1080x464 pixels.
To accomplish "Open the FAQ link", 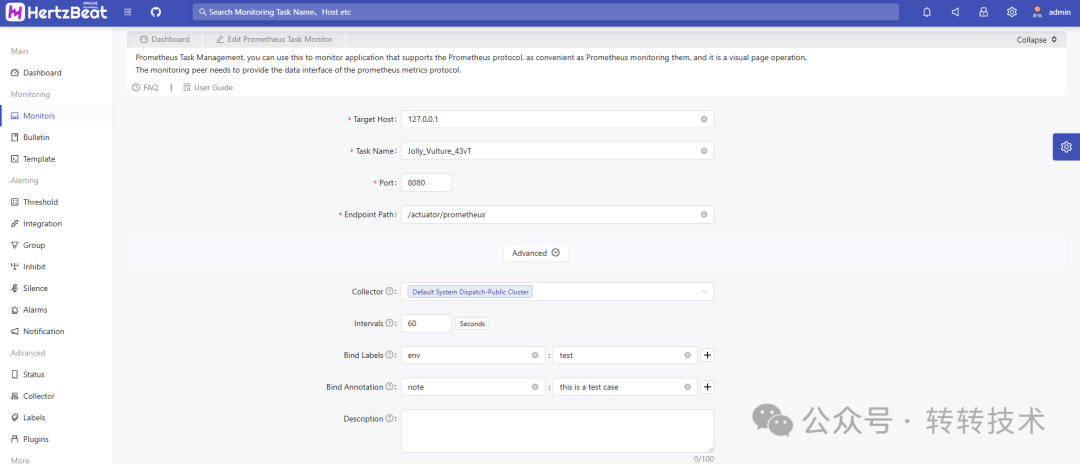I will pos(145,87).
